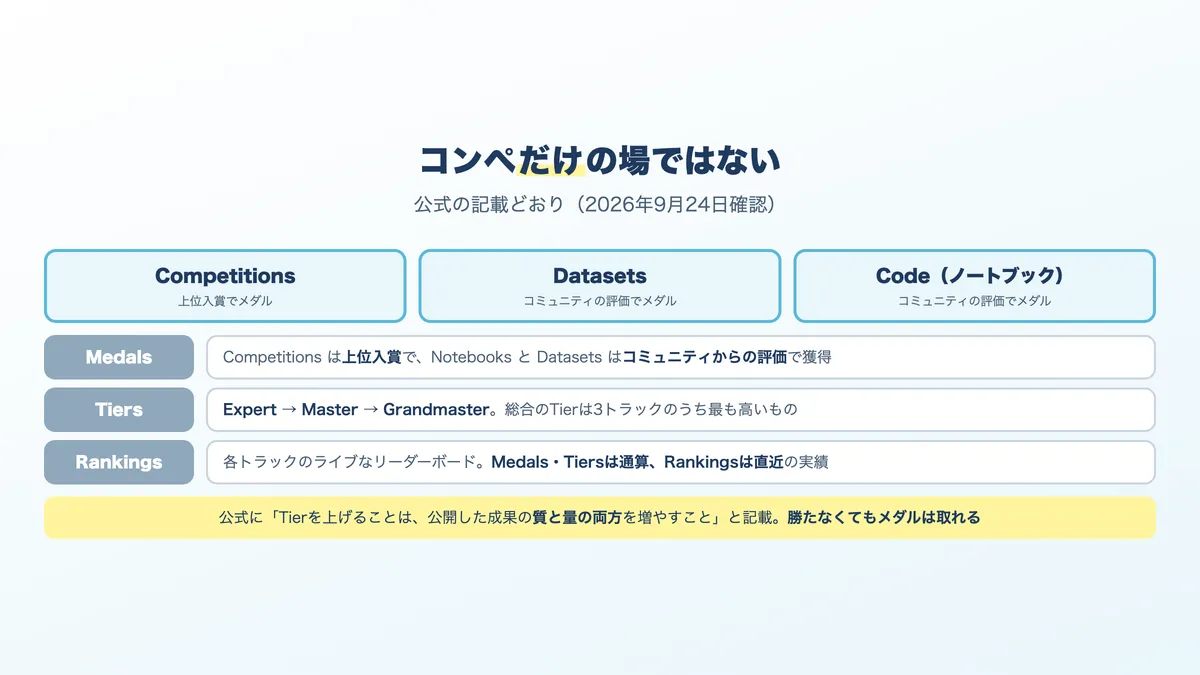This screenshot has width=1200, height=675.
Task: Click the Medals label
Action: point(119,357)
